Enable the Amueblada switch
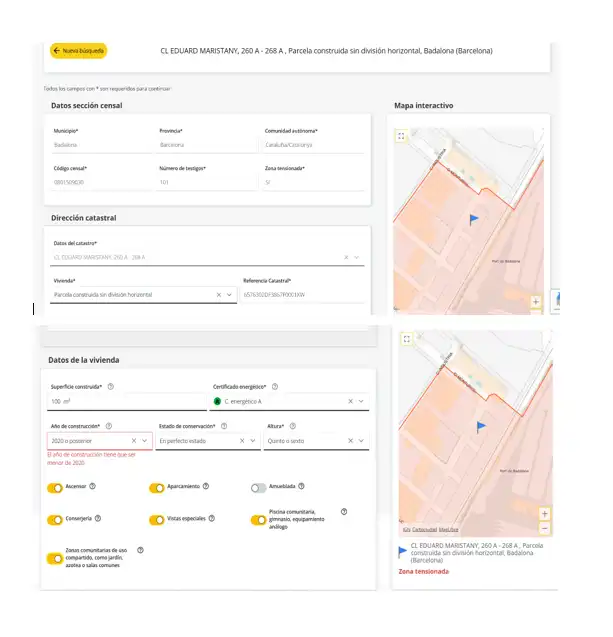This screenshot has height=637, width=613. tap(258, 488)
